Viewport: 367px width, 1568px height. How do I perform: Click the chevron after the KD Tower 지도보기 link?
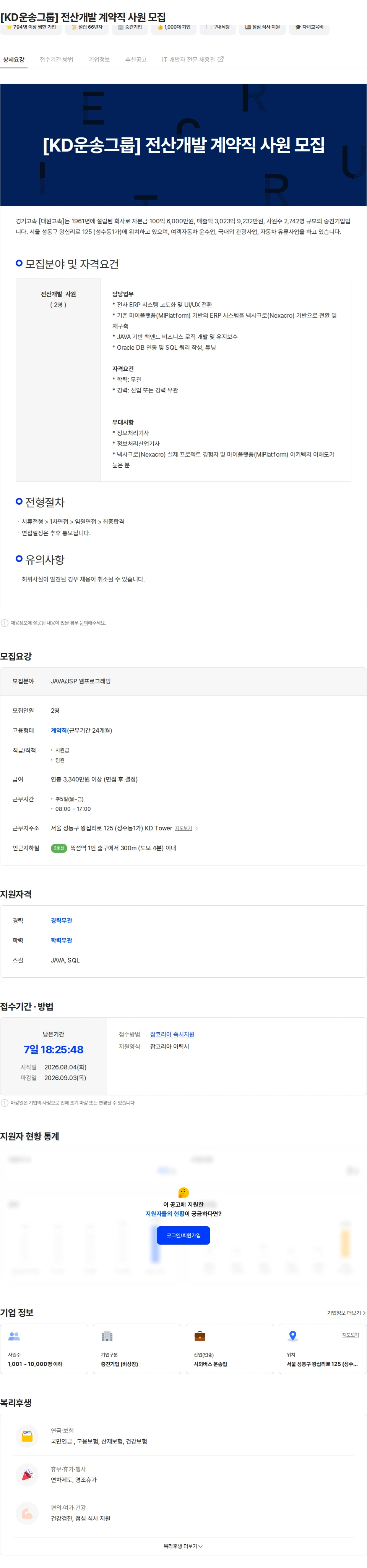tap(196, 828)
